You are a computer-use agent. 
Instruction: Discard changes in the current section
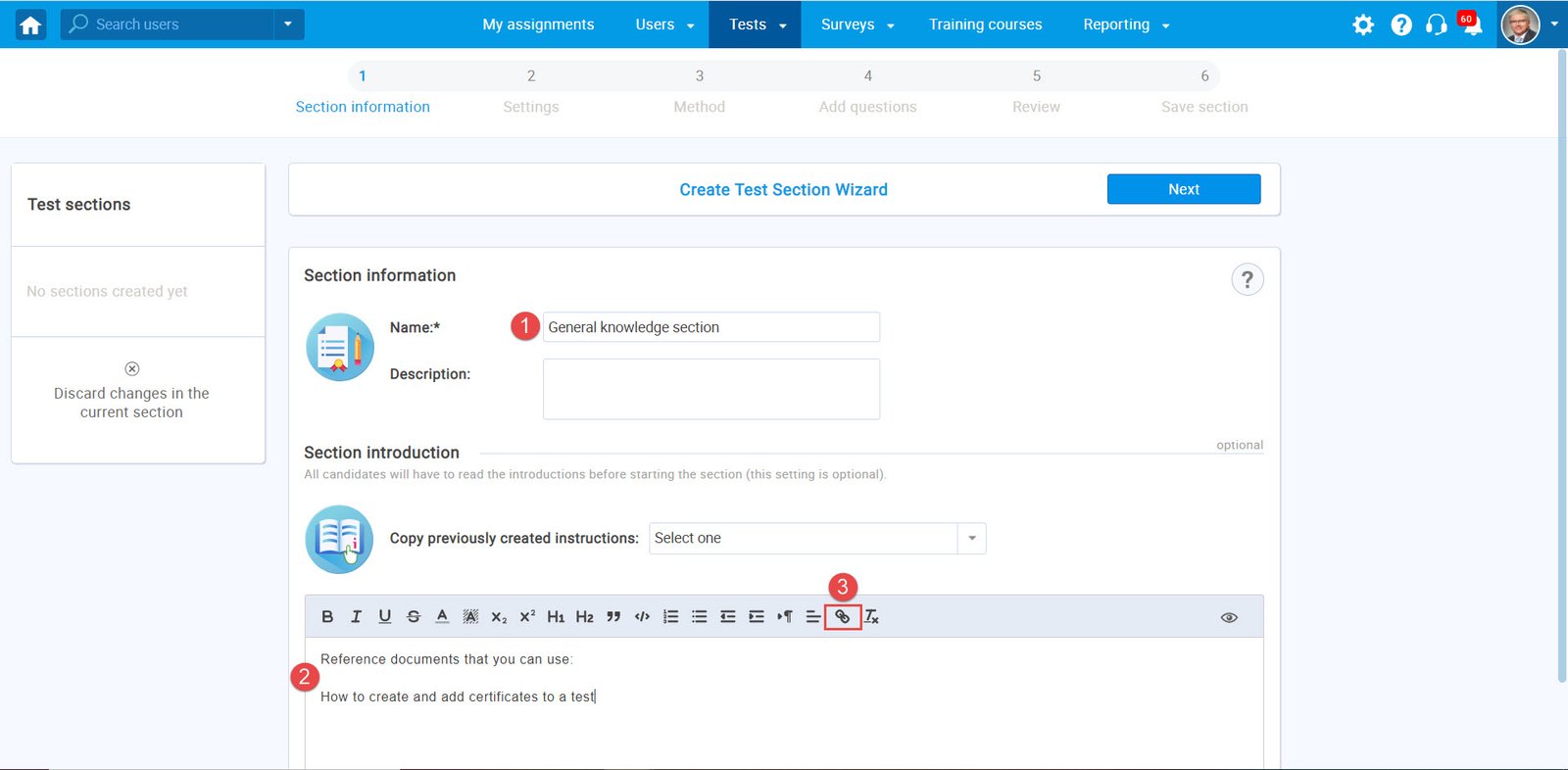coord(131,392)
